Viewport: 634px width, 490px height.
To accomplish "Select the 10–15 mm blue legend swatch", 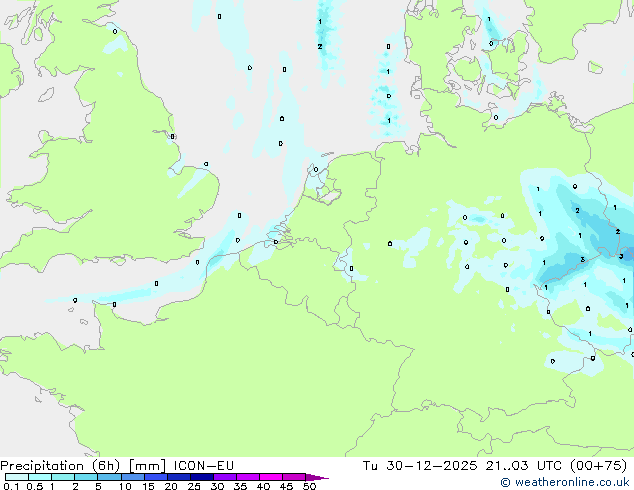I will click(x=132, y=477).
